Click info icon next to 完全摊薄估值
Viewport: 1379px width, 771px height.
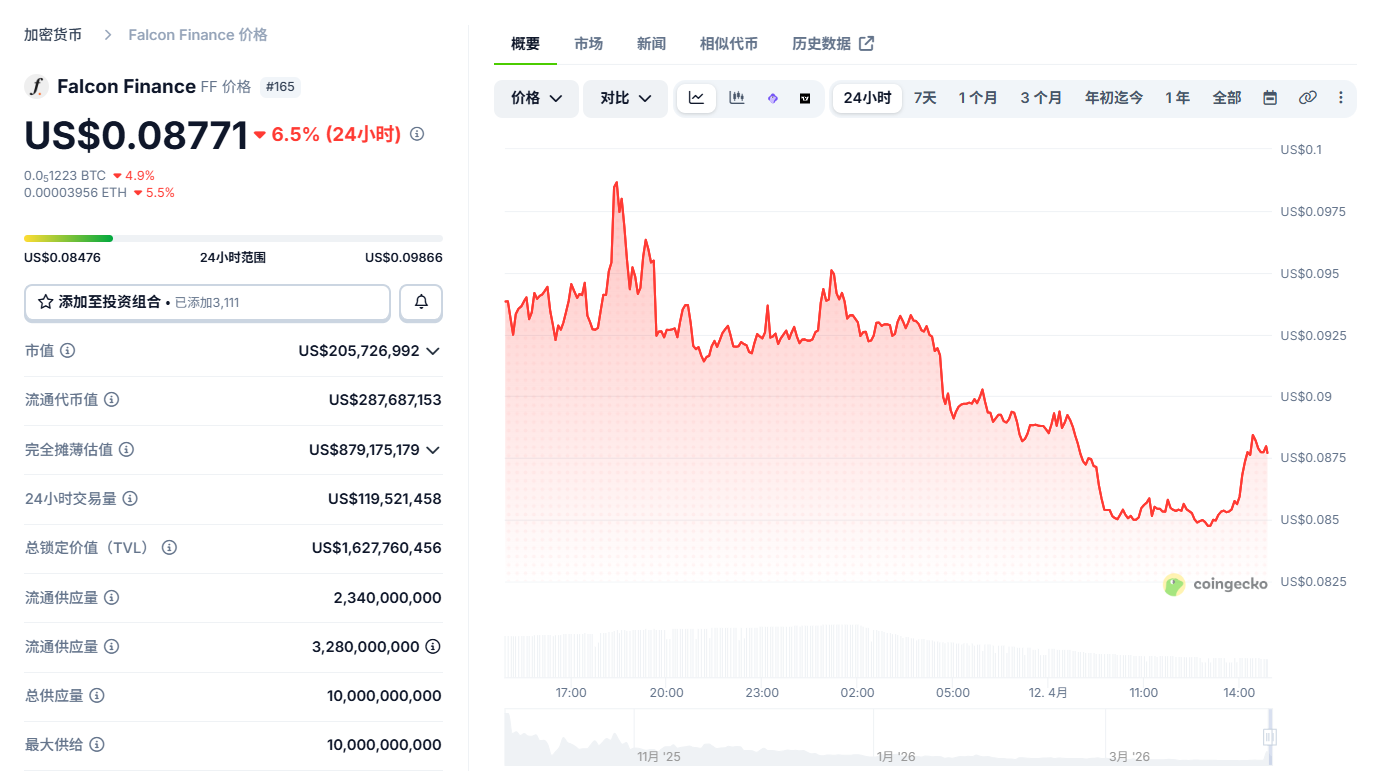click(126, 450)
